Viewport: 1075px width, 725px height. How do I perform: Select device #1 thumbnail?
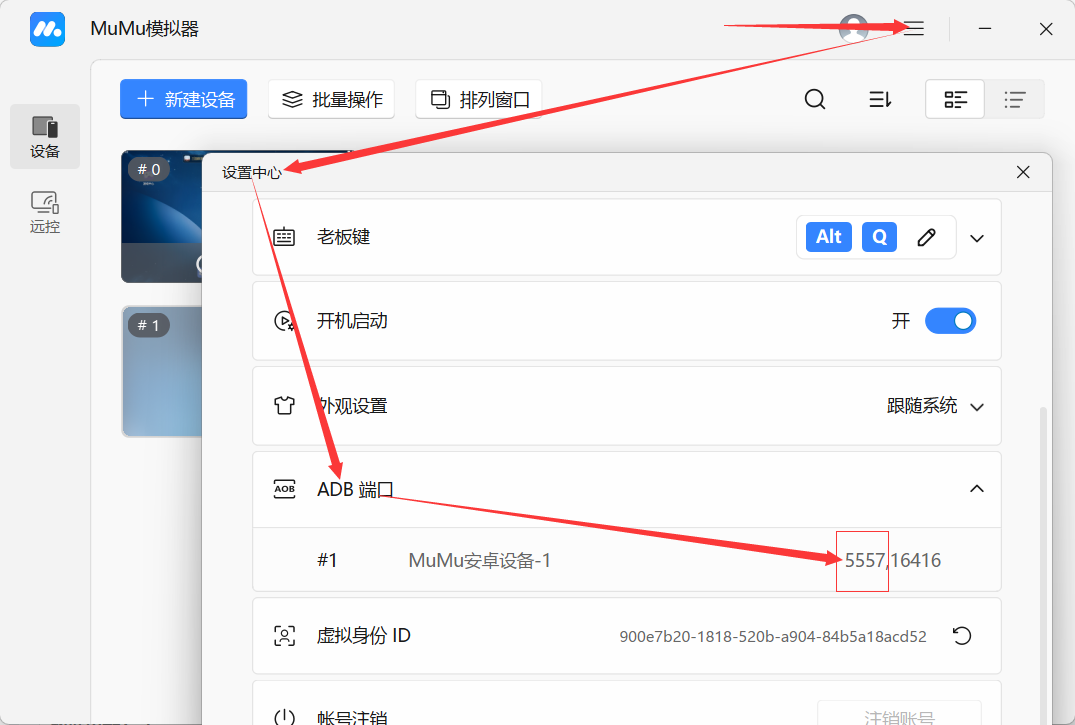[x=162, y=371]
